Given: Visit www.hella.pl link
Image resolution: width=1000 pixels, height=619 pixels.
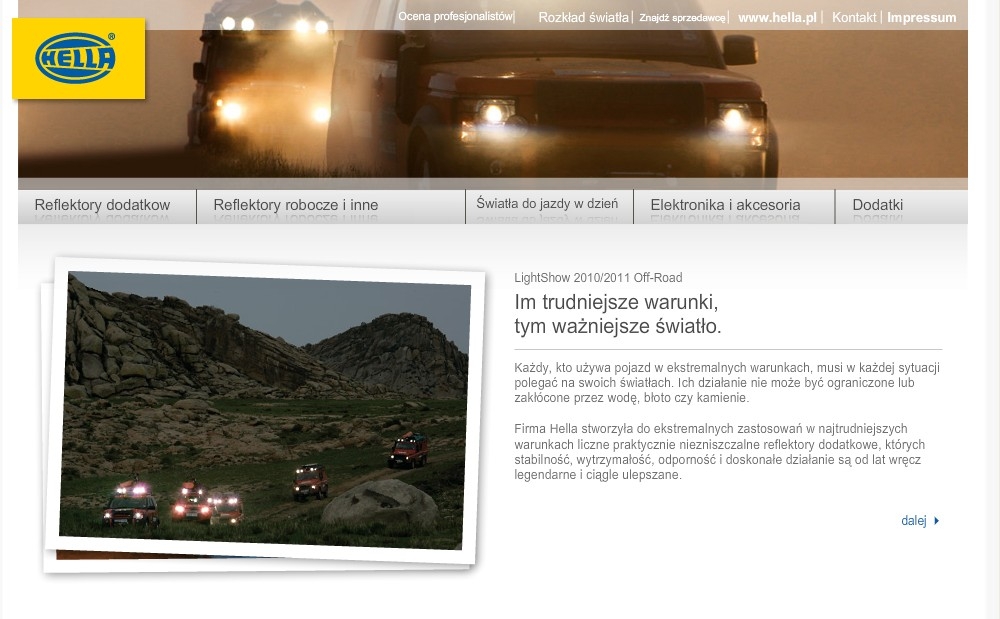Looking at the screenshot, I should coord(777,18).
